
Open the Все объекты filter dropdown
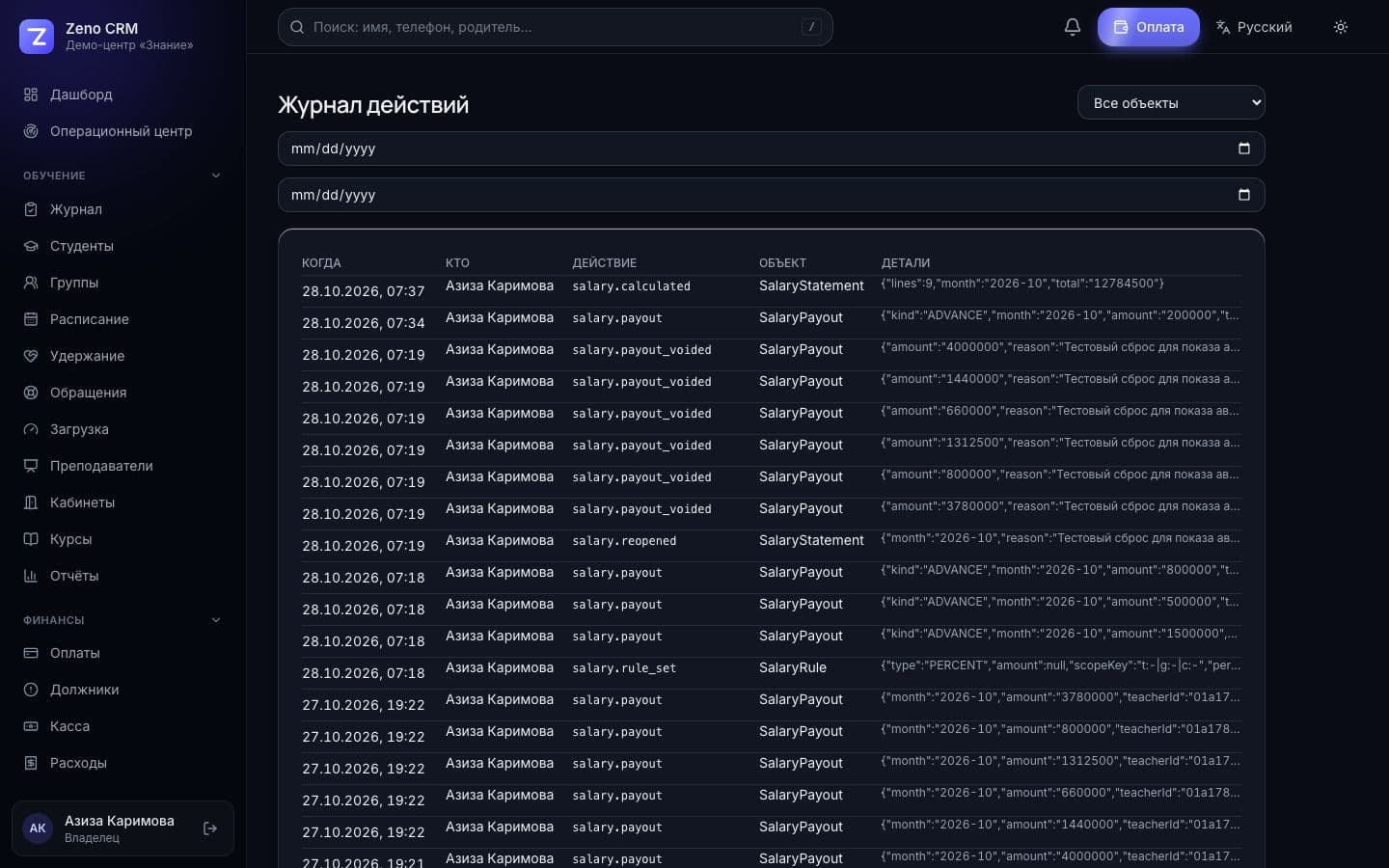pos(1171,103)
